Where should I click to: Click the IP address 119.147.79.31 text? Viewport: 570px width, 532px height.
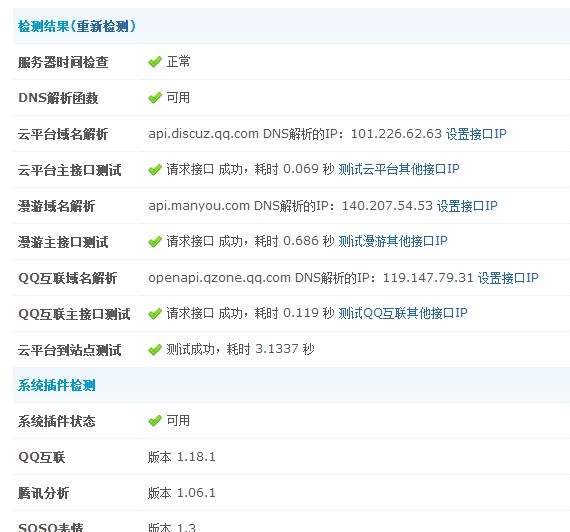[x=428, y=278]
